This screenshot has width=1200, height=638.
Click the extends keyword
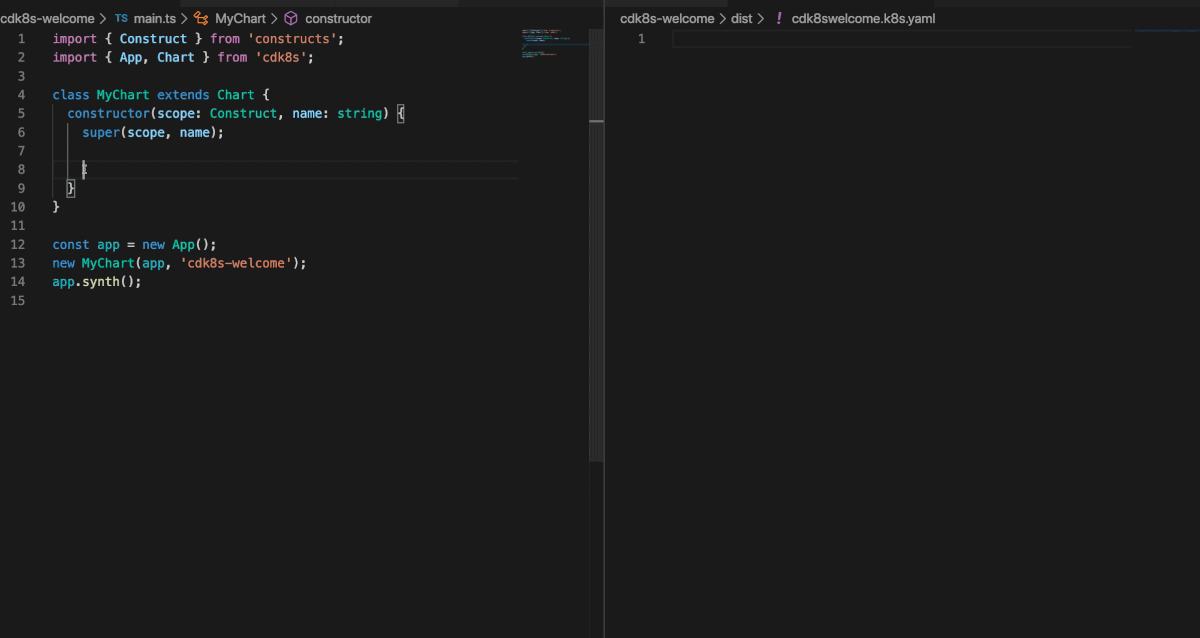tap(183, 94)
